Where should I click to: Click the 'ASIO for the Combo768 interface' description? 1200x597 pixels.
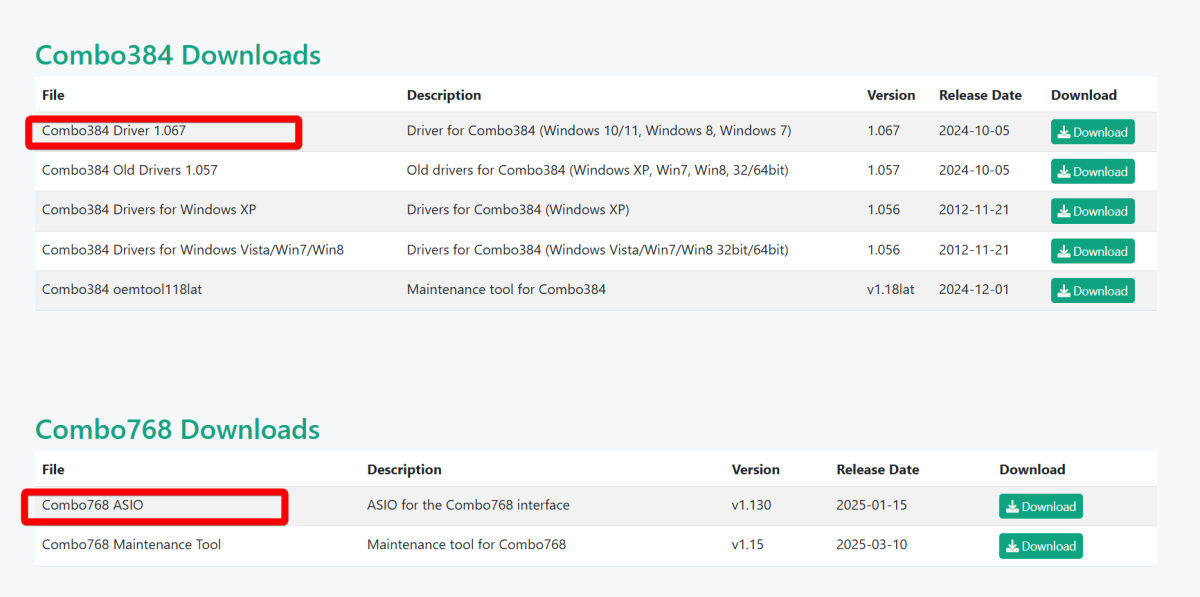[x=468, y=506]
